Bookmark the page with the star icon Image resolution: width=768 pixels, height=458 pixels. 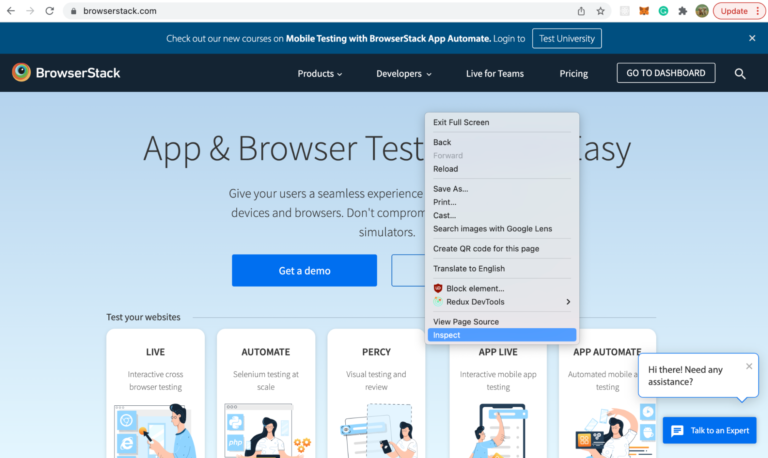600,11
